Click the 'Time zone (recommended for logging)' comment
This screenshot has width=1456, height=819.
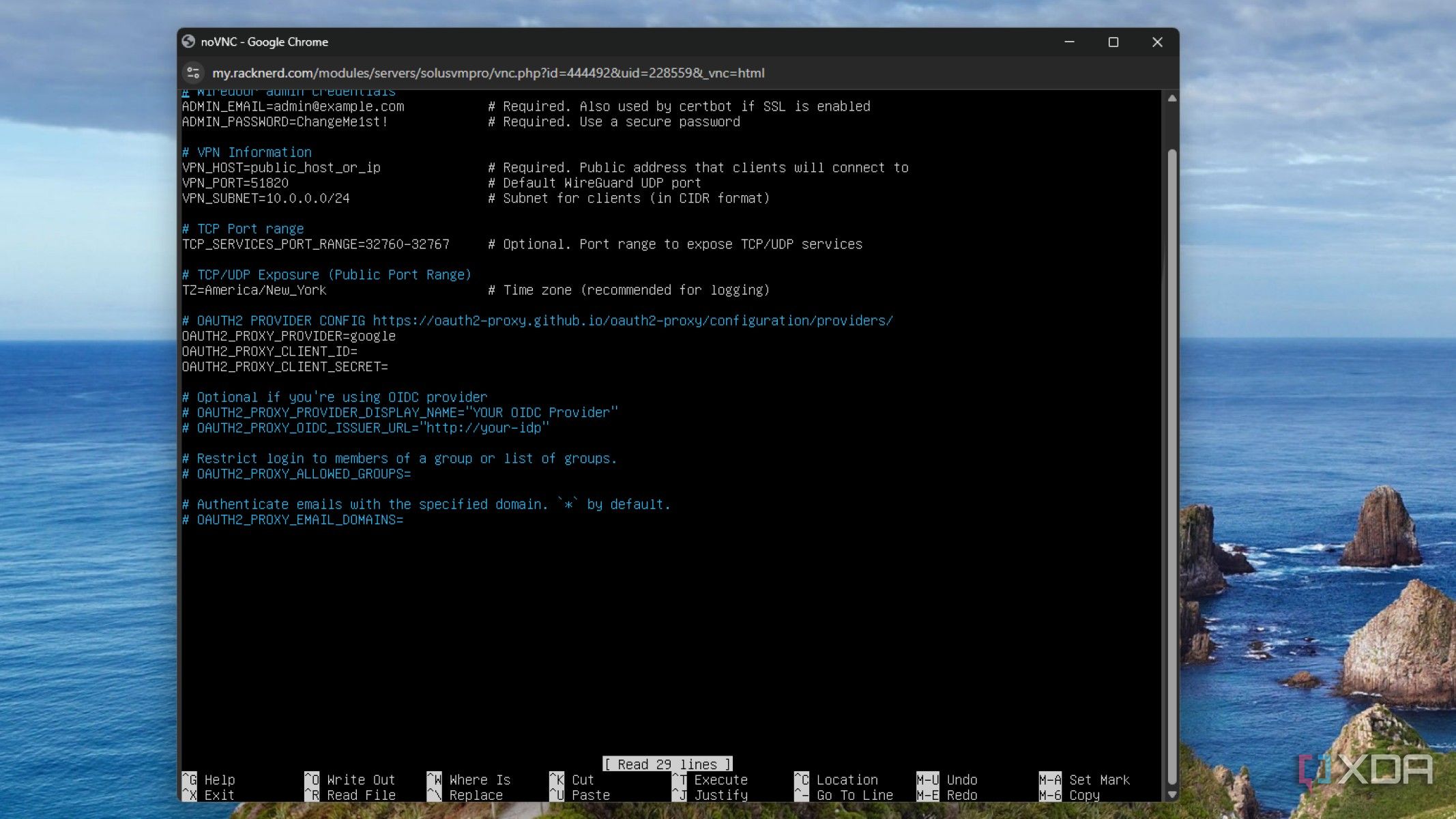click(x=628, y=290)
